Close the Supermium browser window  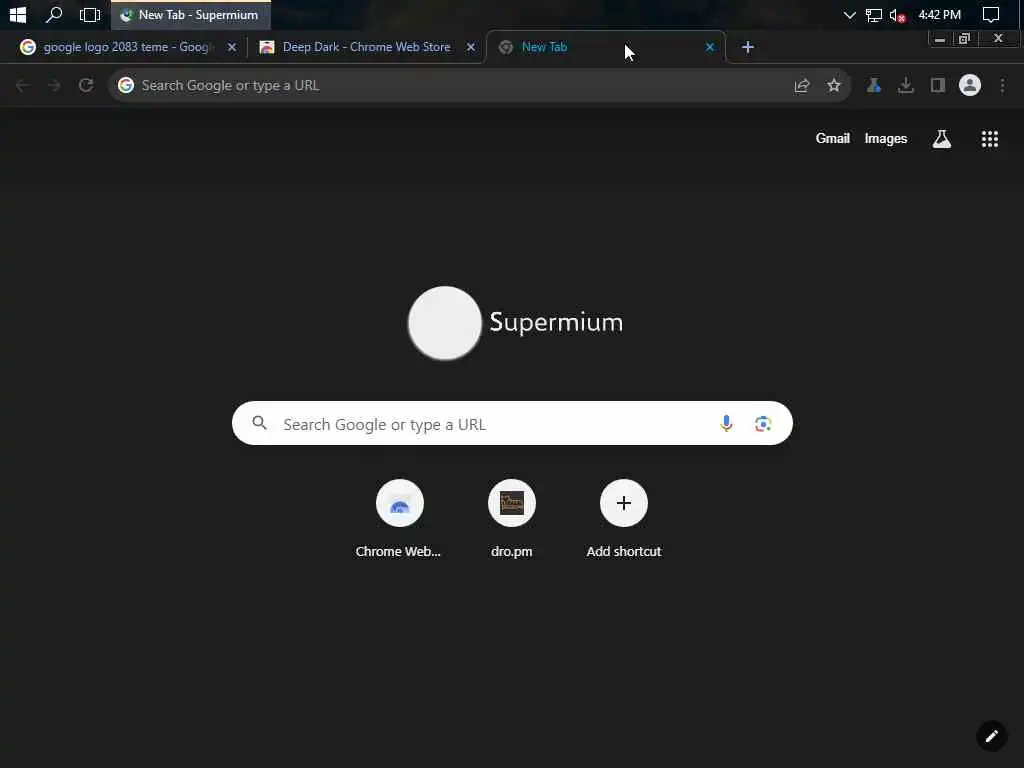998,39
